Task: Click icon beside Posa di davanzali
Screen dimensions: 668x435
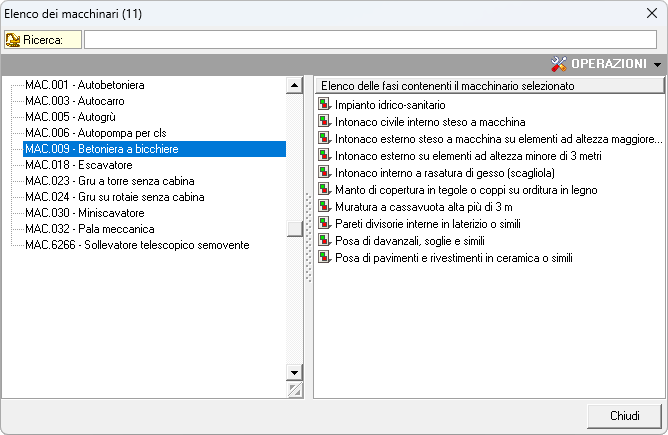Action: click(324, 240)
